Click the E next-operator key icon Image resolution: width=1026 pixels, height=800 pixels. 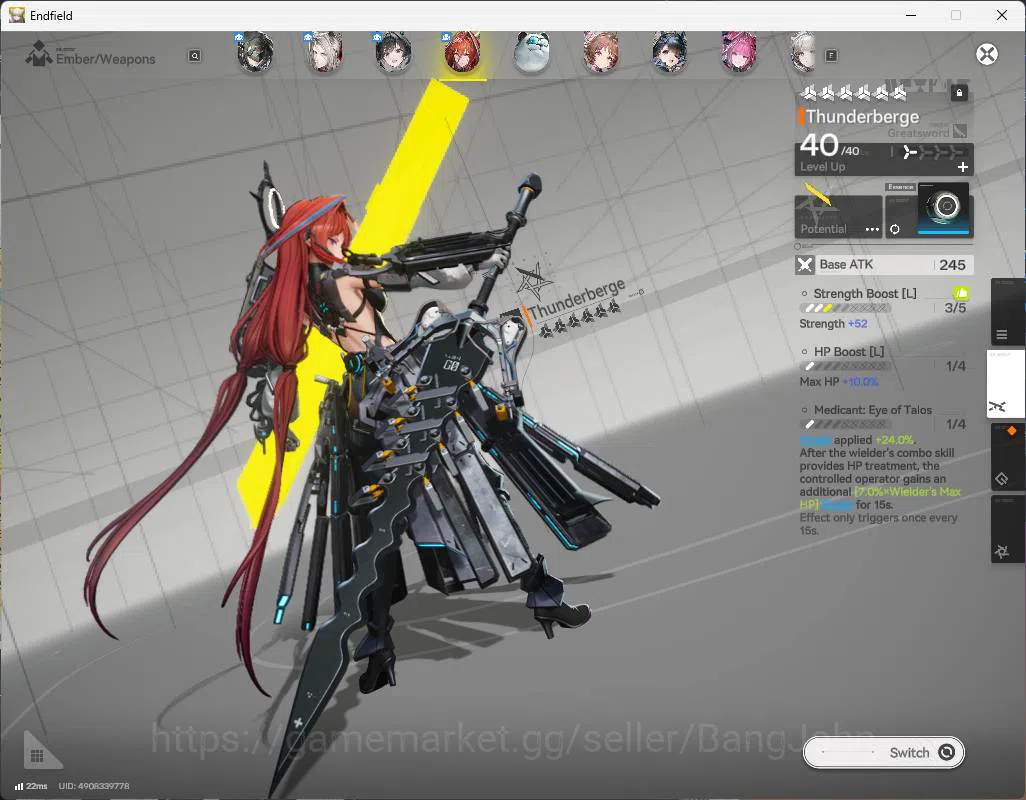[x=831, y=56]
